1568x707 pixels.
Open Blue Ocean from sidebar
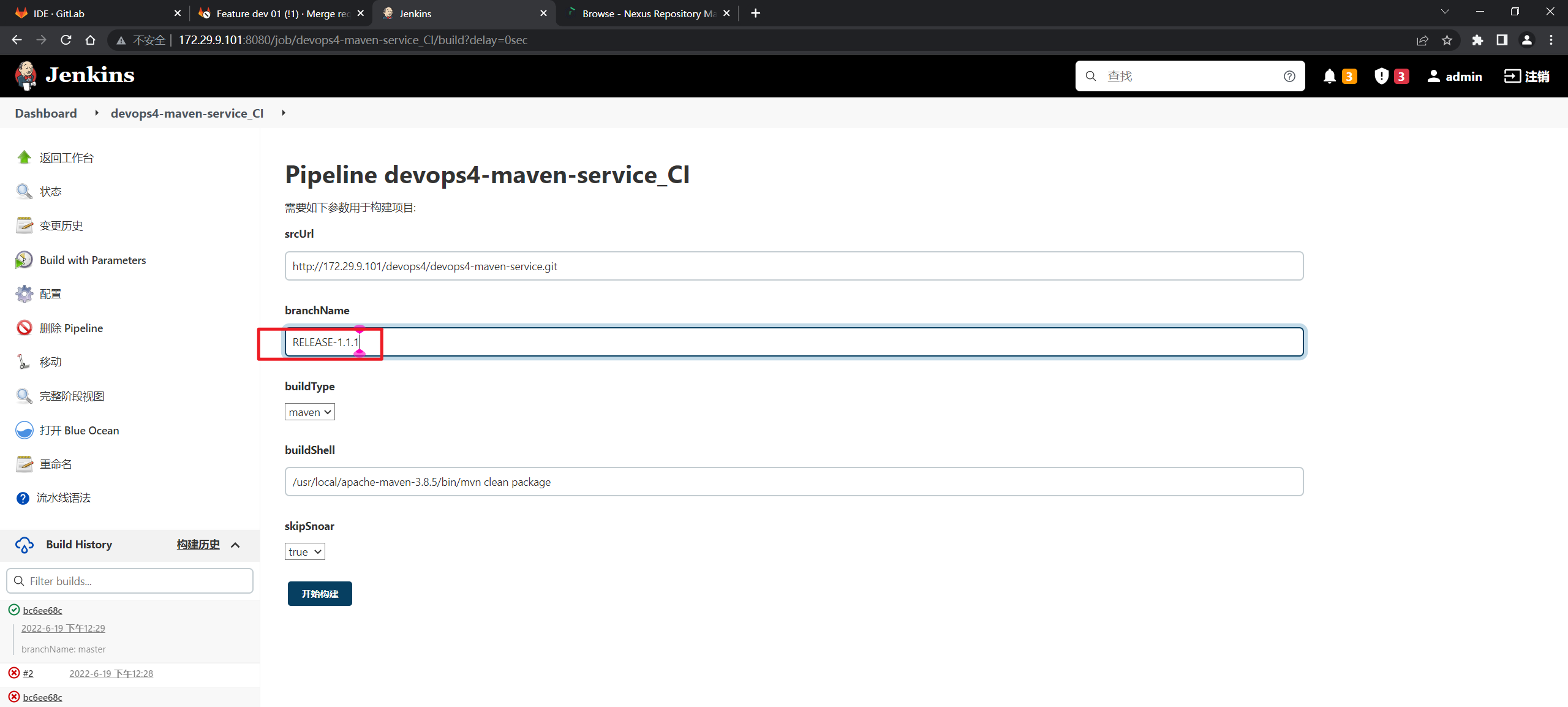point(79,430)
